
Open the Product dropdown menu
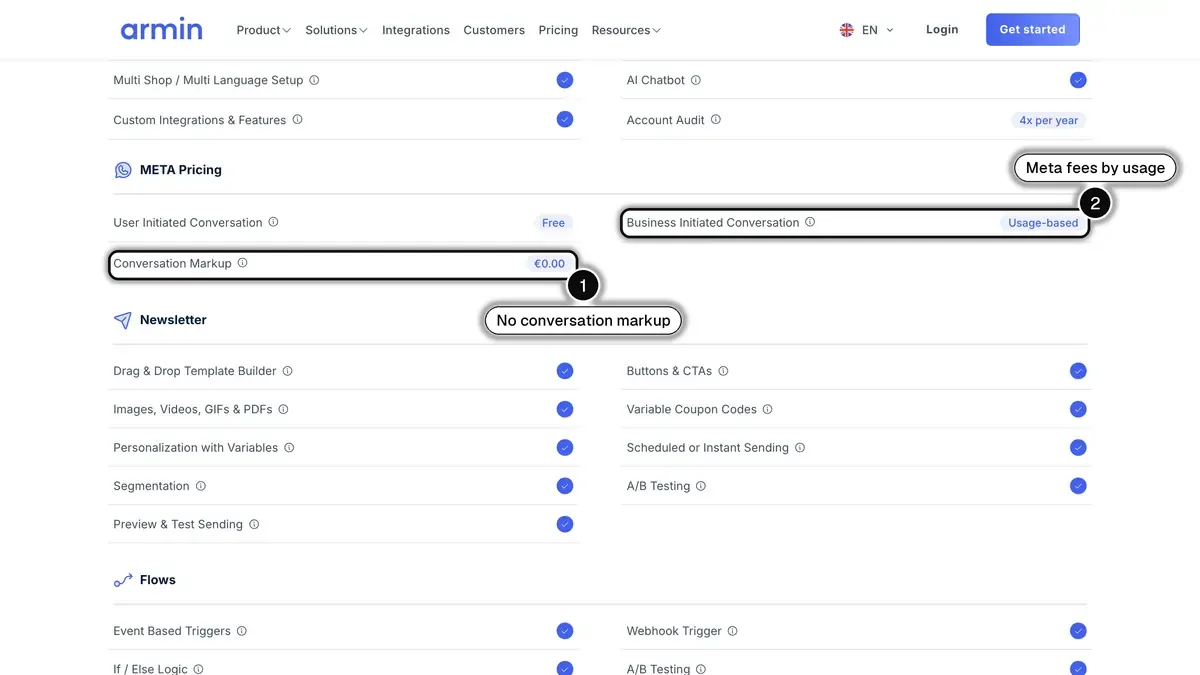point(263,30)
